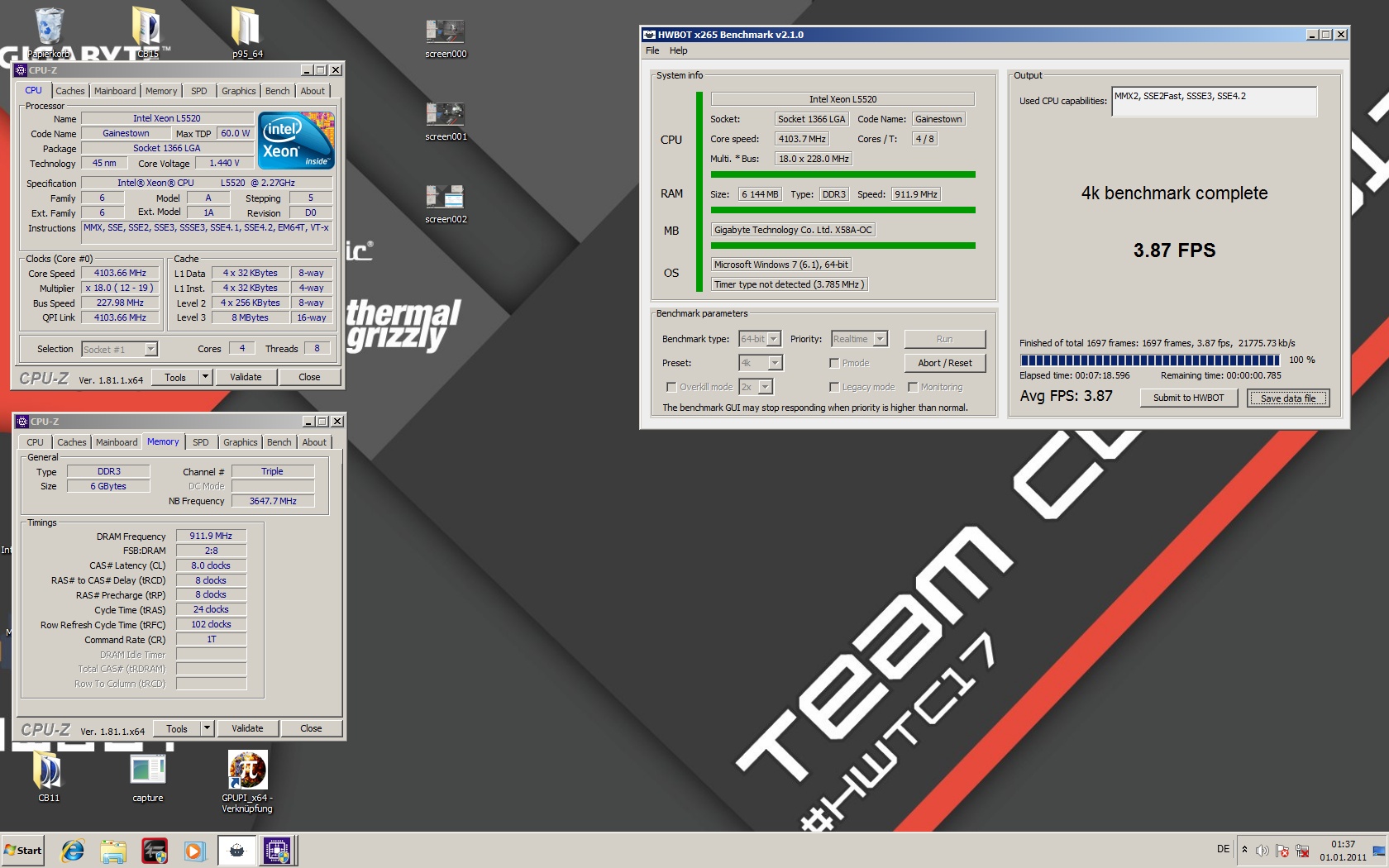Open the File menu in HWBOT

coord(652,50)
